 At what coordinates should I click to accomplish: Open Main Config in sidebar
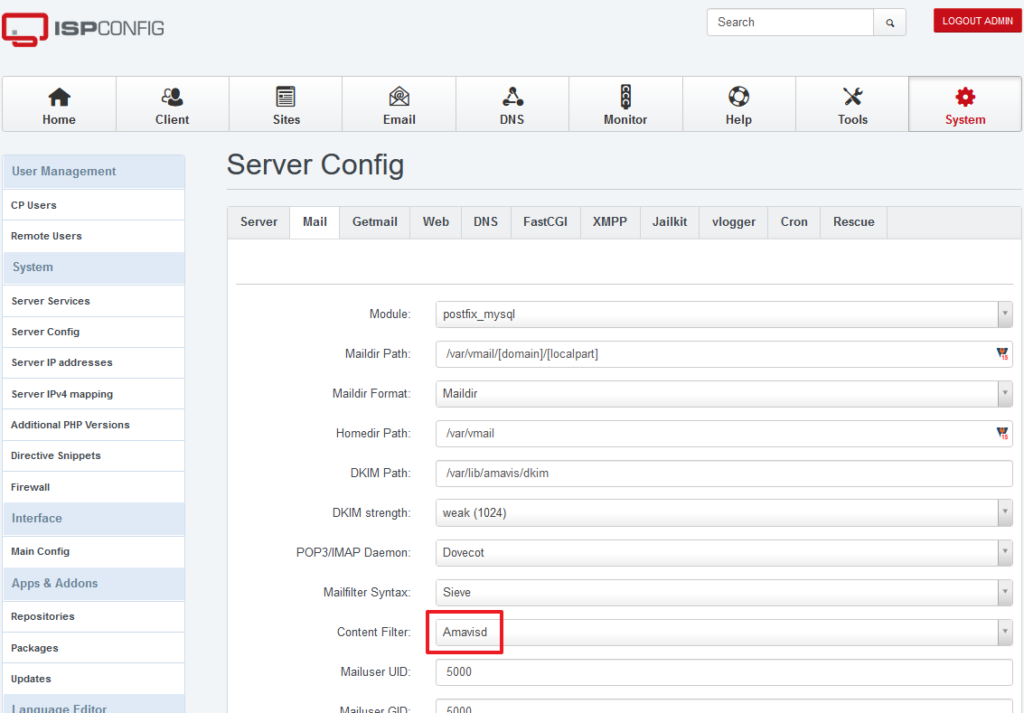coord(93,551)
